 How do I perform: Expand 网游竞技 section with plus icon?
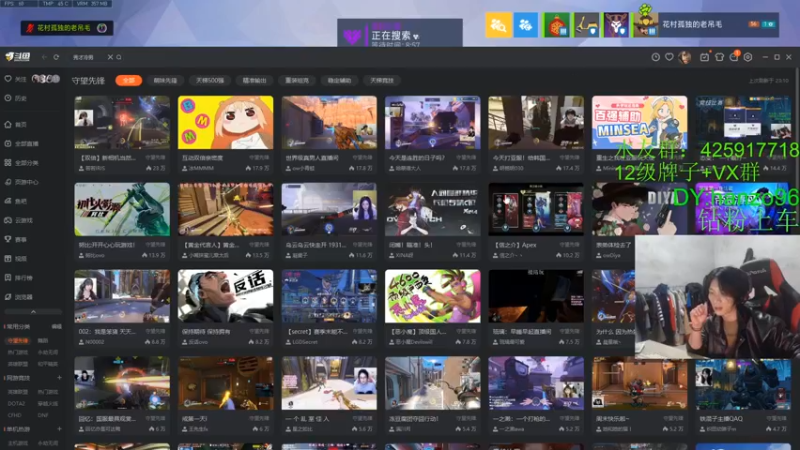click(x=59, y=378)
